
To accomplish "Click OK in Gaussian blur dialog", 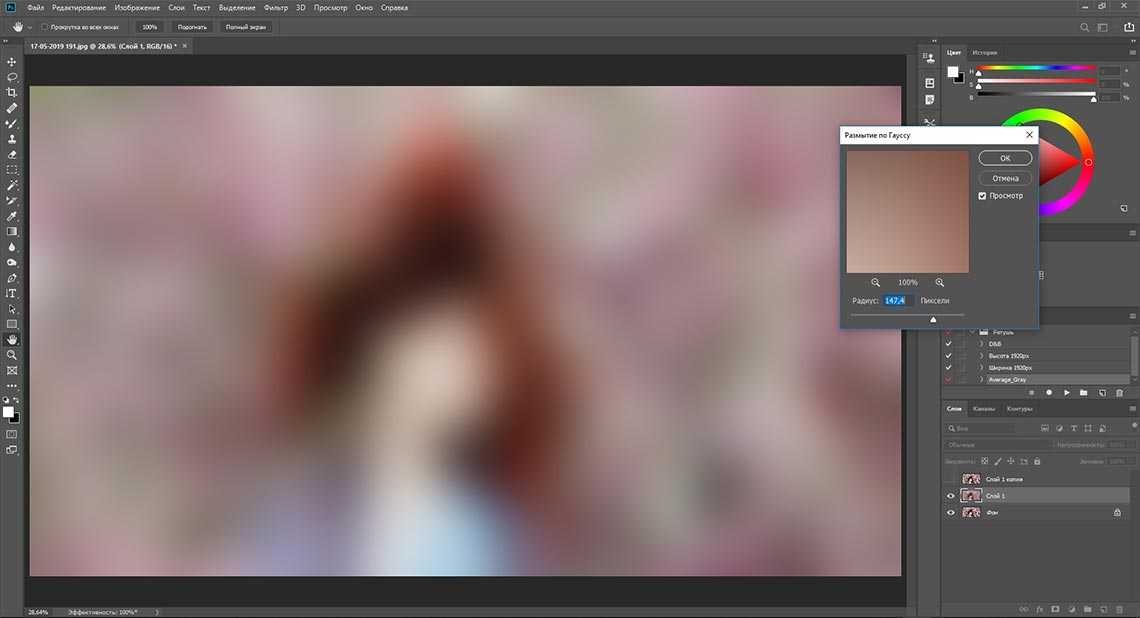I will click(1005, 158).
